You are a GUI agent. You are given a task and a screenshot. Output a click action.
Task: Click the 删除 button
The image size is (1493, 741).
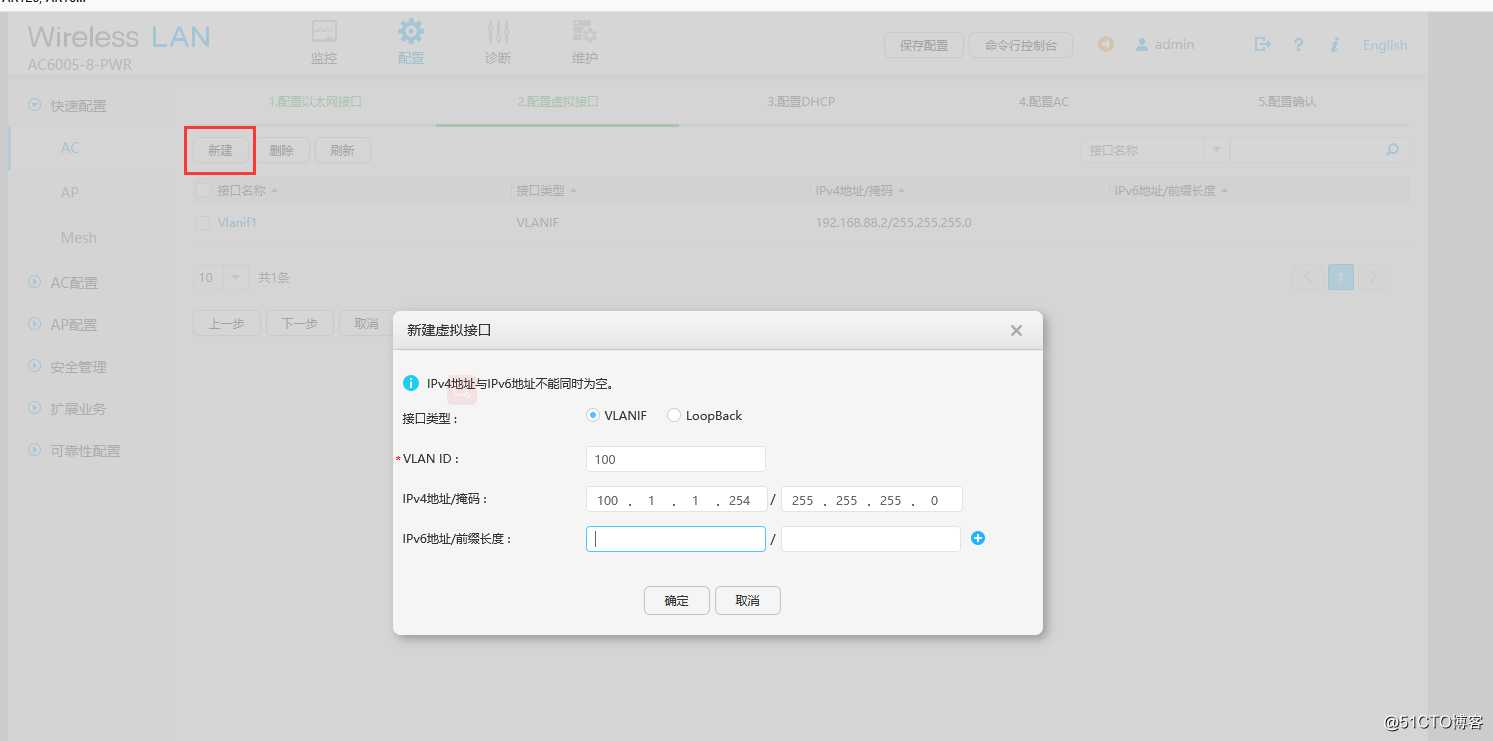coord(282,151)
